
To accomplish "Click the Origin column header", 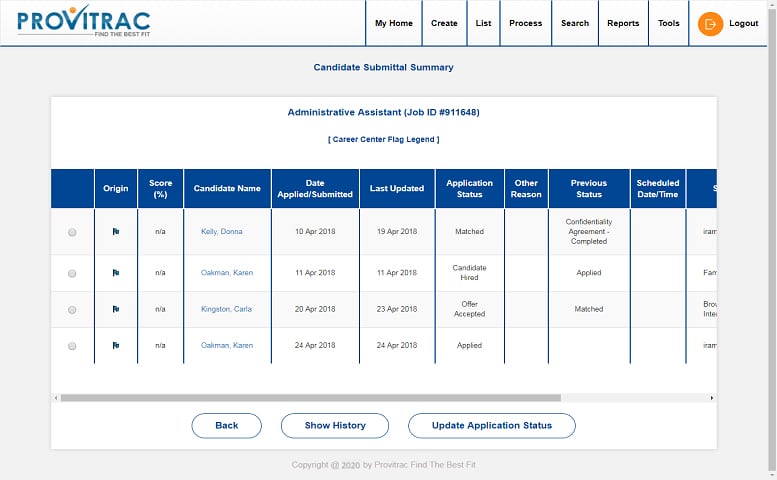I will click(115, 188).
